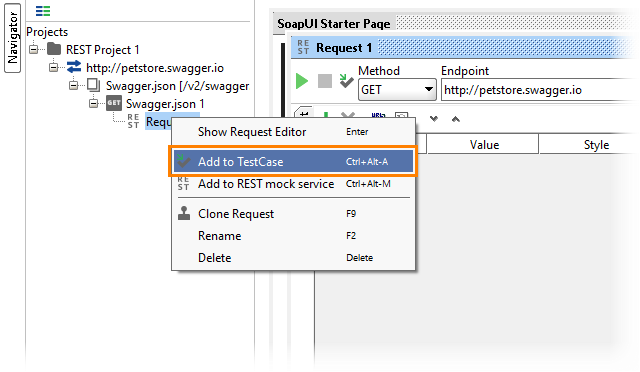Open the GET Method dropdown
This screenshot has width=640, height=372.
(x=397, y=90)
